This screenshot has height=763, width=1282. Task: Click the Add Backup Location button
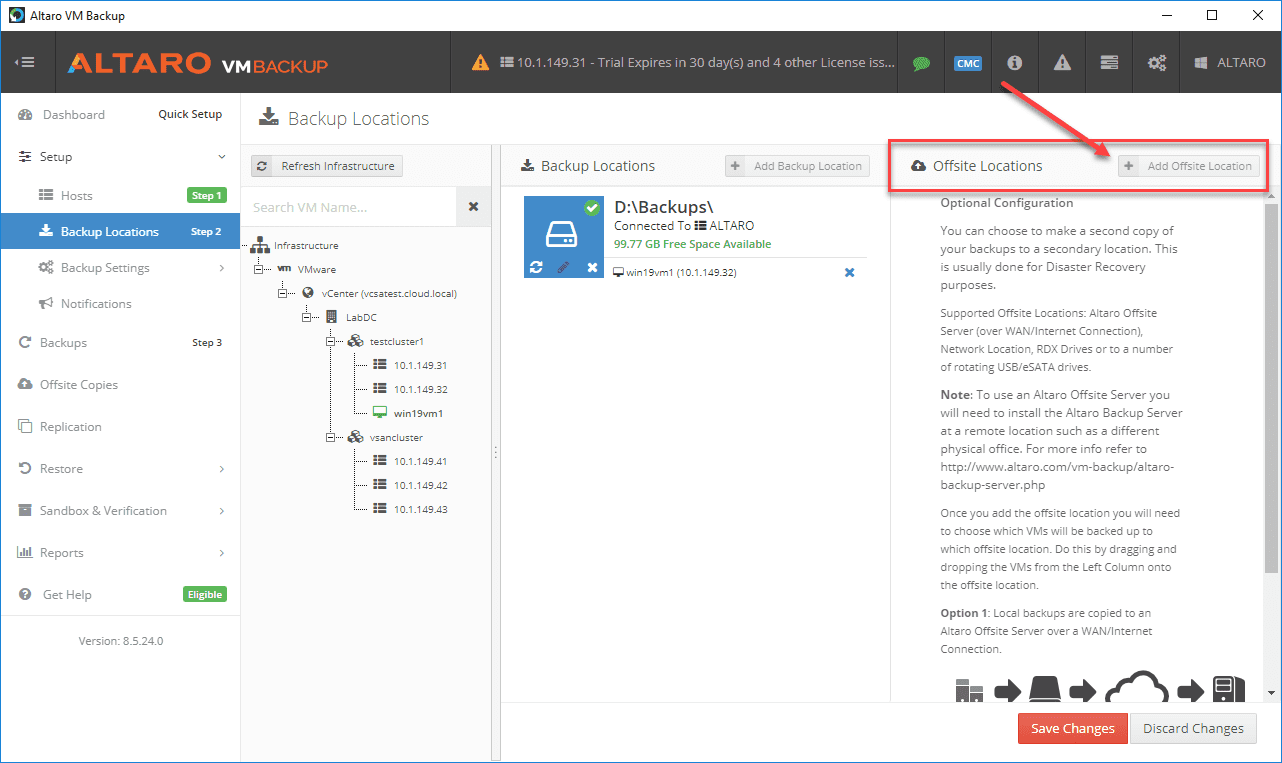[797, 166]
